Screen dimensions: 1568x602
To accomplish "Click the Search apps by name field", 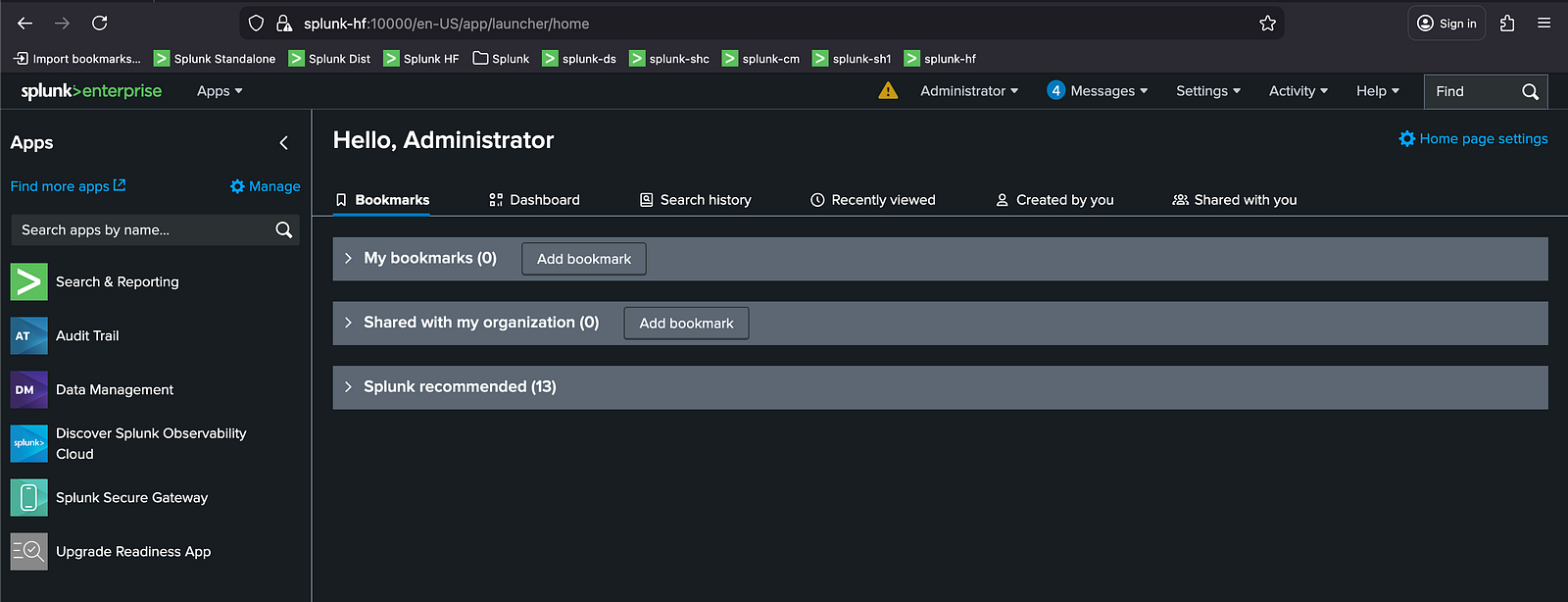I will click(x=142, y=230).
